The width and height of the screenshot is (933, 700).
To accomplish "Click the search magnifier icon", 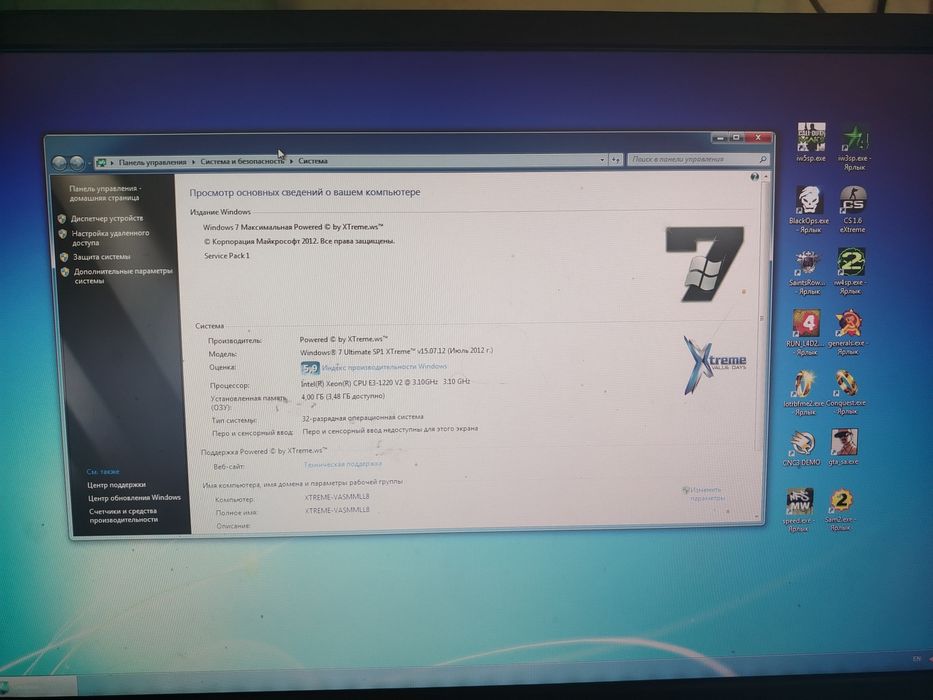I will tap(762, 159).
